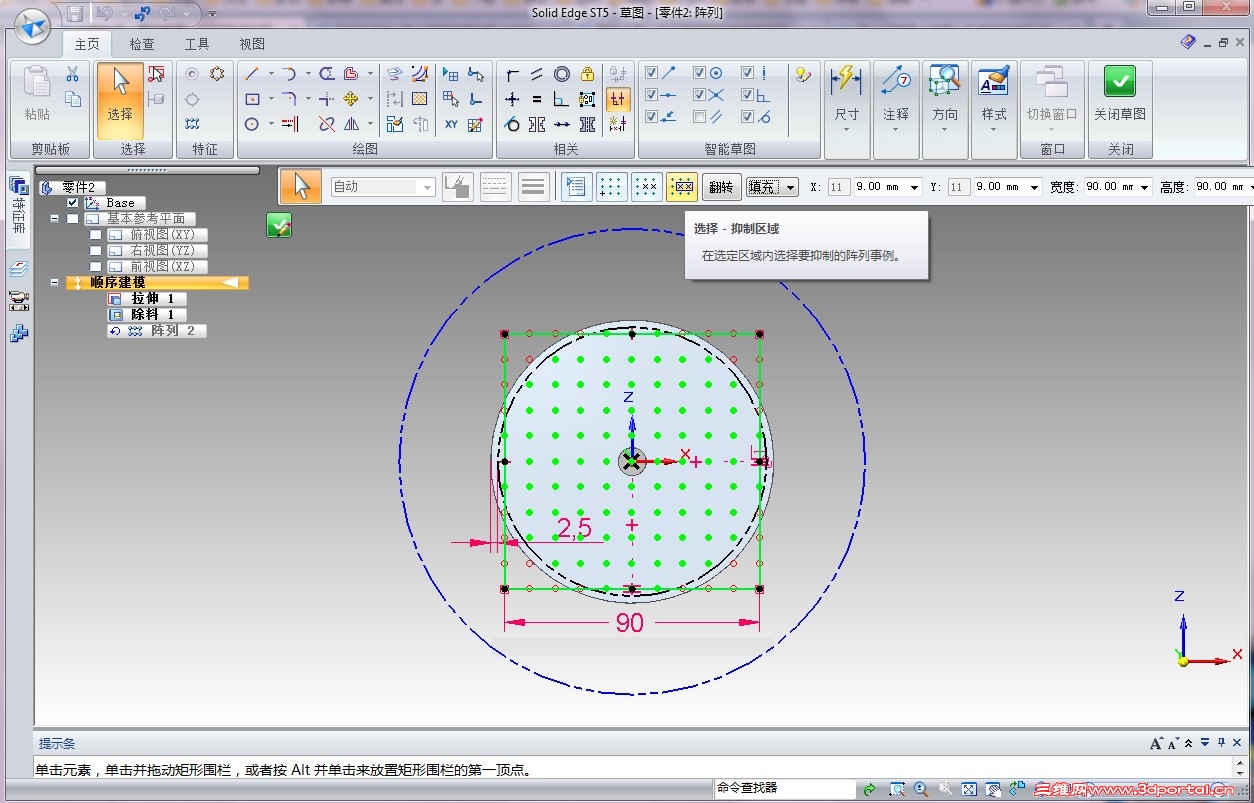This screenshot has width=1254, height=803.
Task: Select the Line drawing tool
Action: (x=252, y=74)
